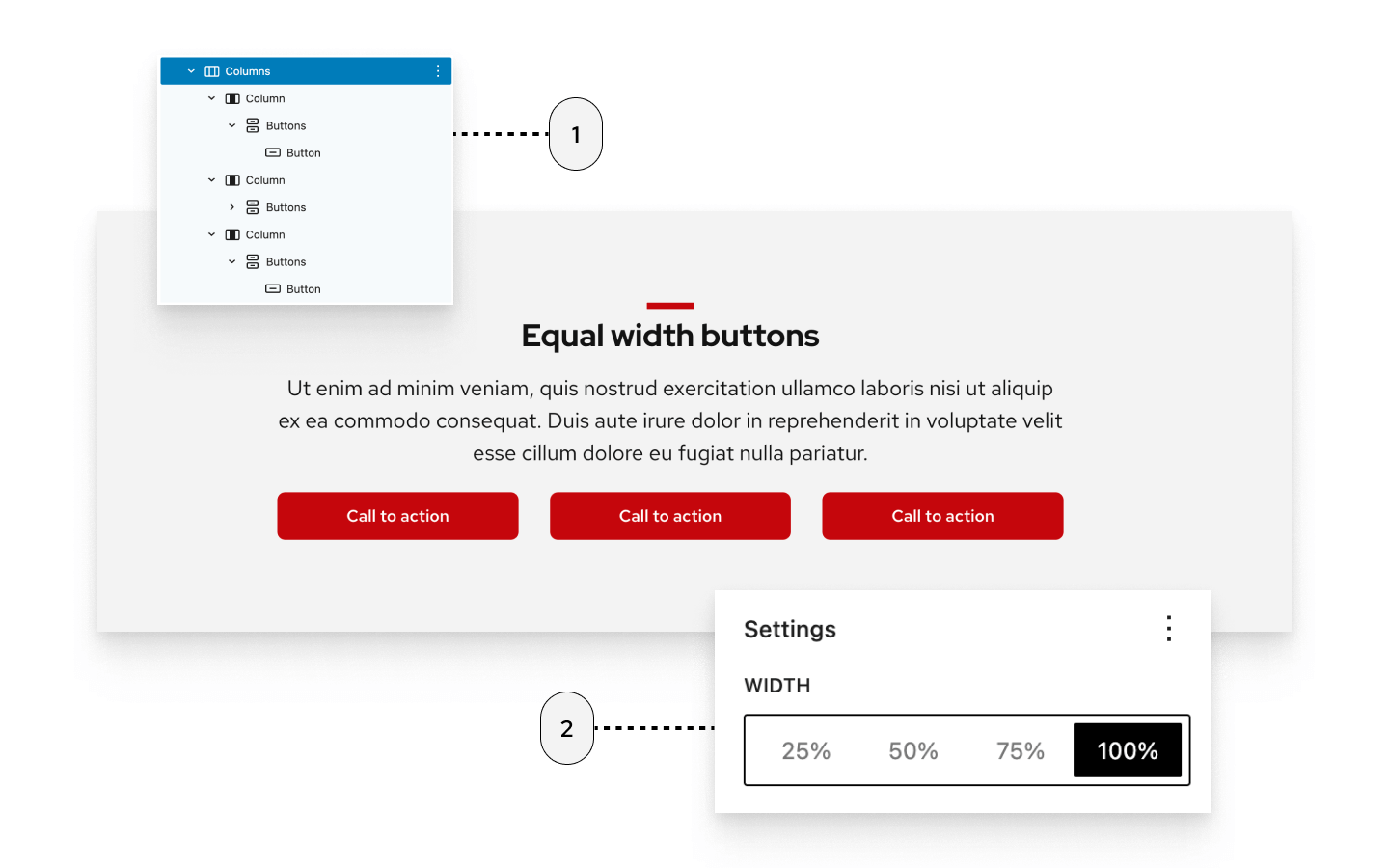1389x868 pixels.
Task: Click the Columns block icon in list view
Action: click(x=212, y=71)
